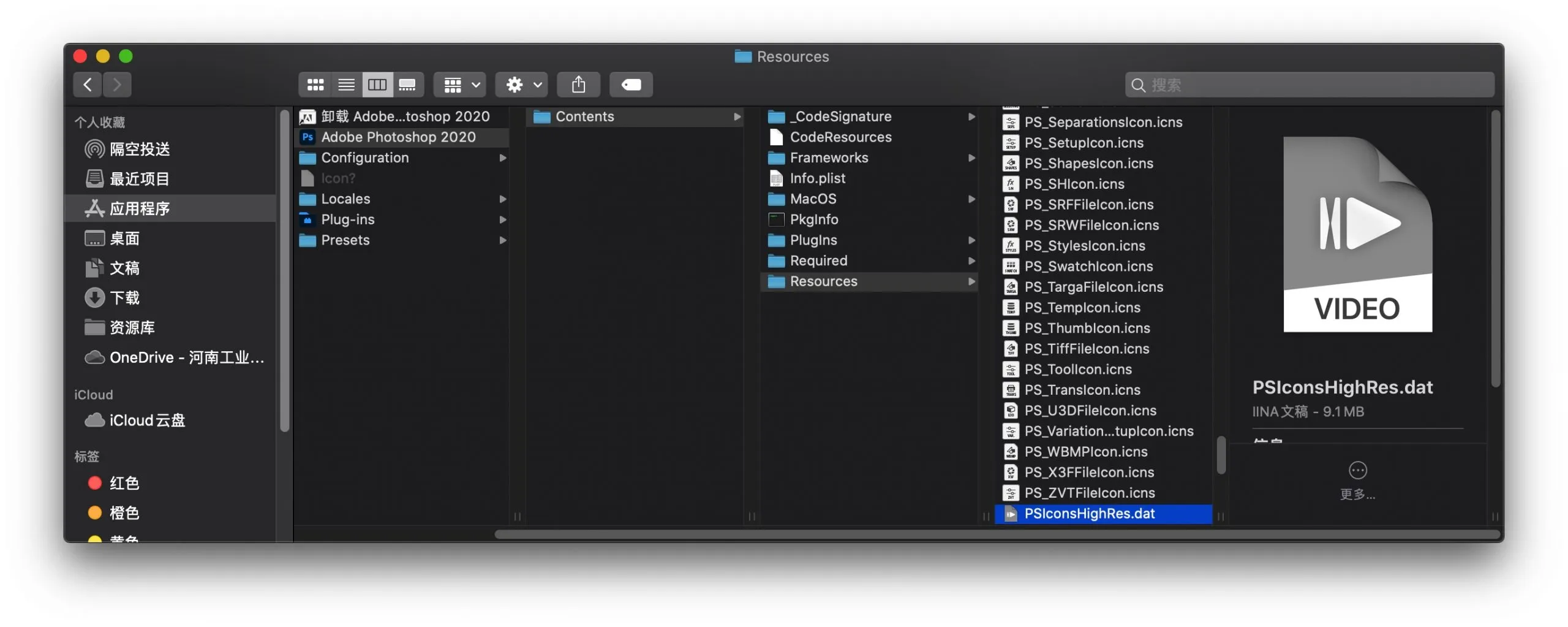The width and height of the screenshot is (1568, 627).
Task: Click the search field
Action: 1310,85
